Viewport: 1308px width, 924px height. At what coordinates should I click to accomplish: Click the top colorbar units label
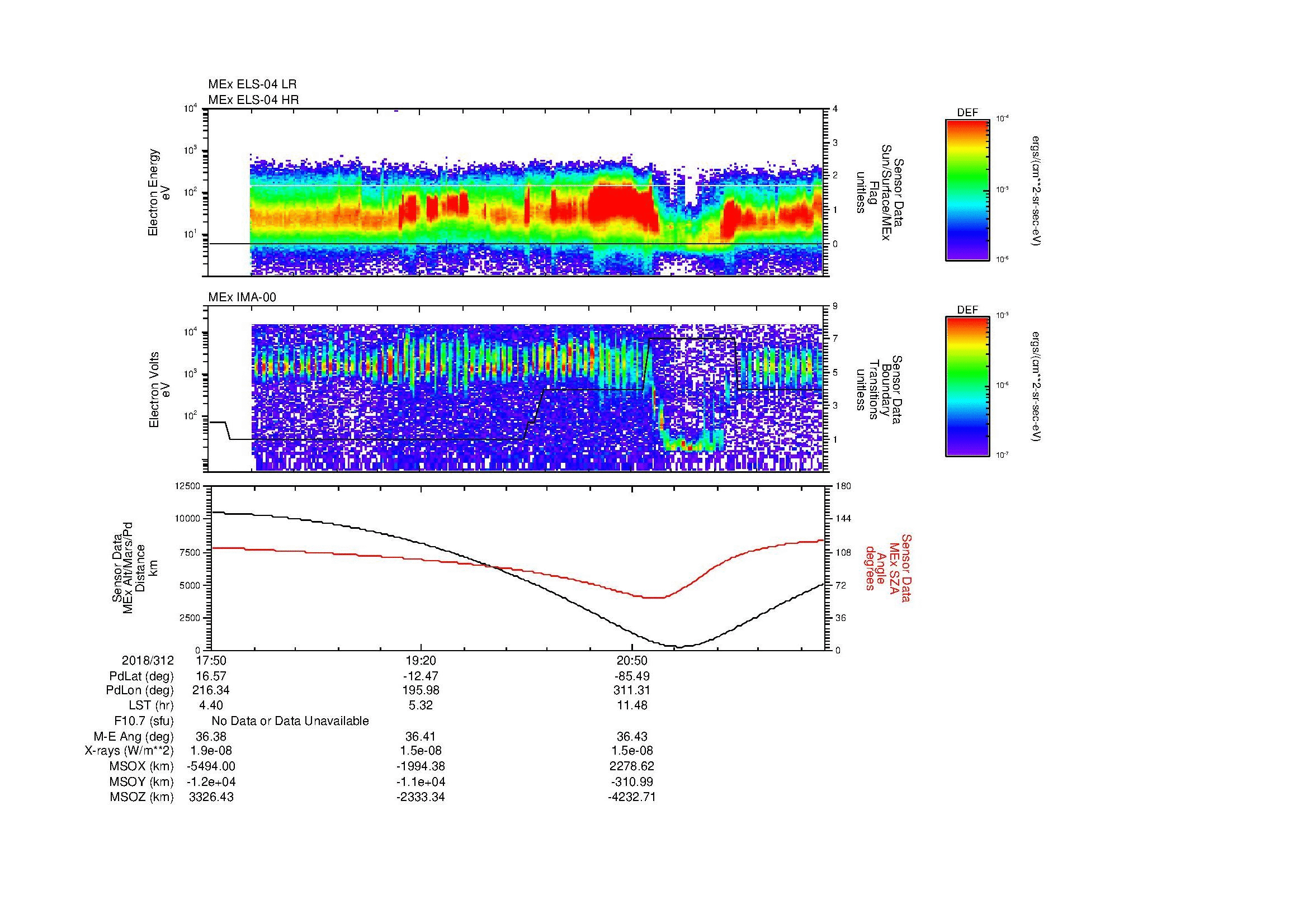1037,190
